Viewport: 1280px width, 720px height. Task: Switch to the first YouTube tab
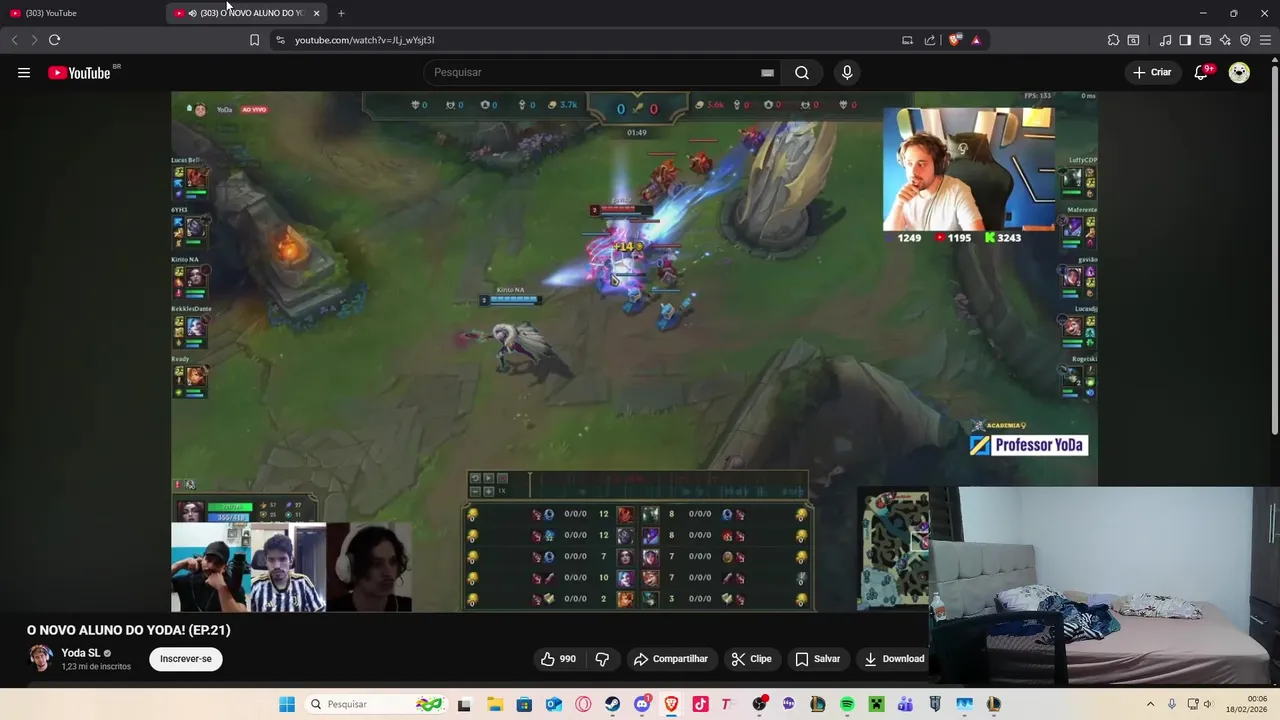[80, 13]
